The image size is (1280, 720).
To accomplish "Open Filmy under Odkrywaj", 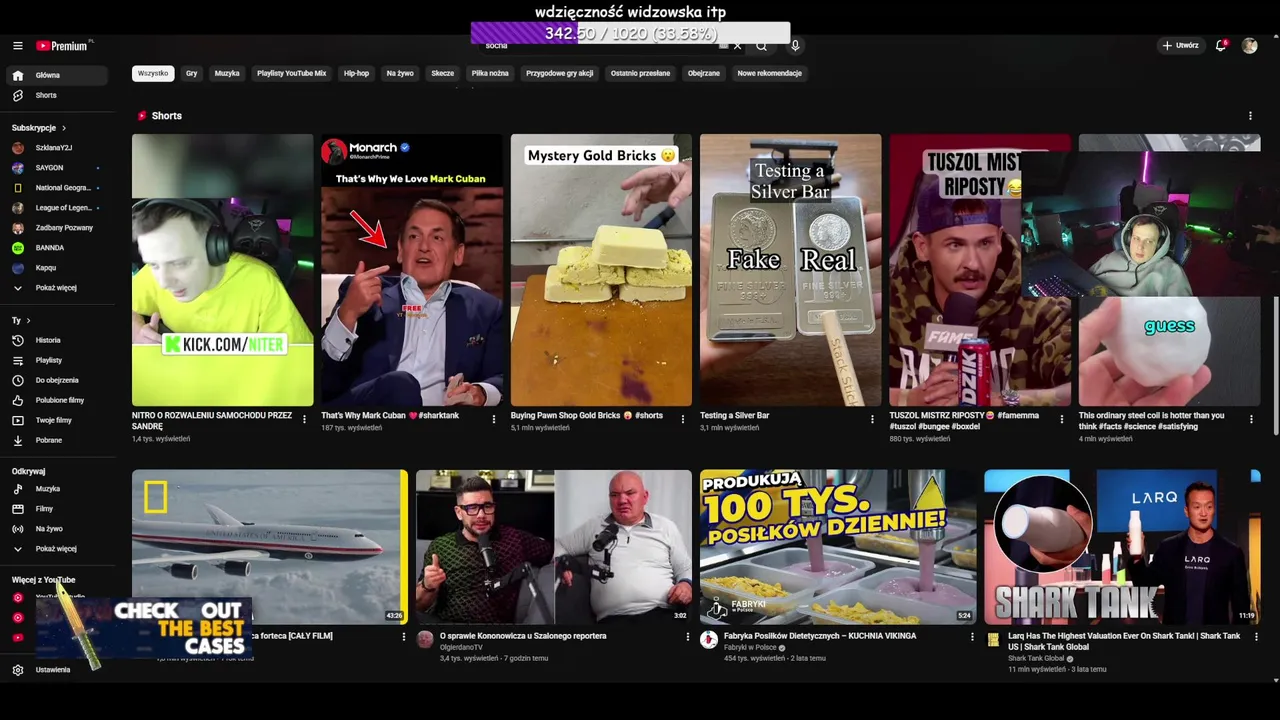I will [x=57, y=509].
